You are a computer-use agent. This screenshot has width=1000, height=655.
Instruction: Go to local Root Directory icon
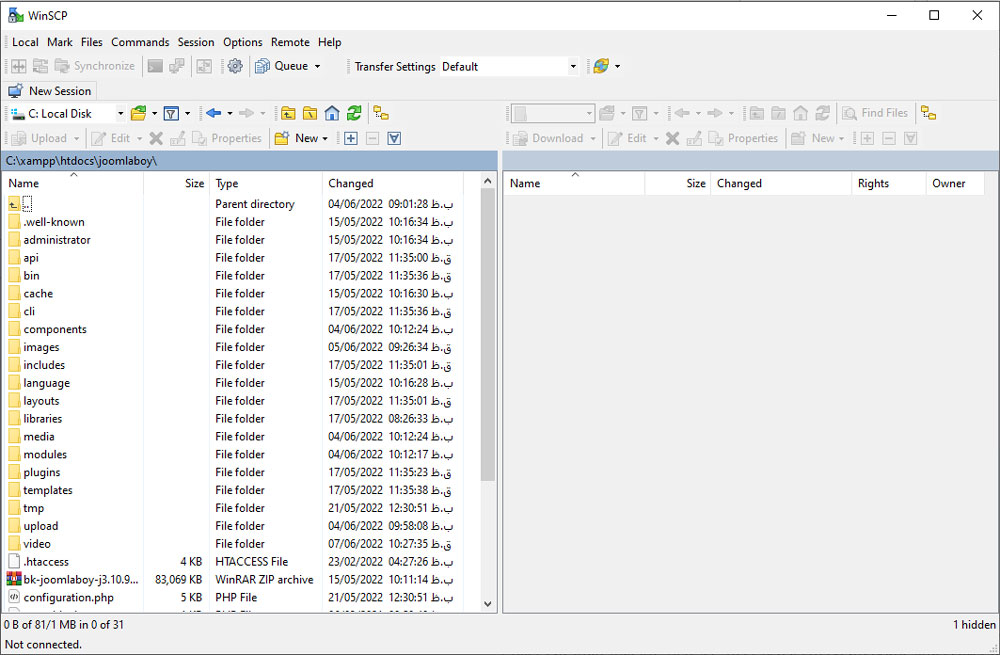(x=310, y=113)
